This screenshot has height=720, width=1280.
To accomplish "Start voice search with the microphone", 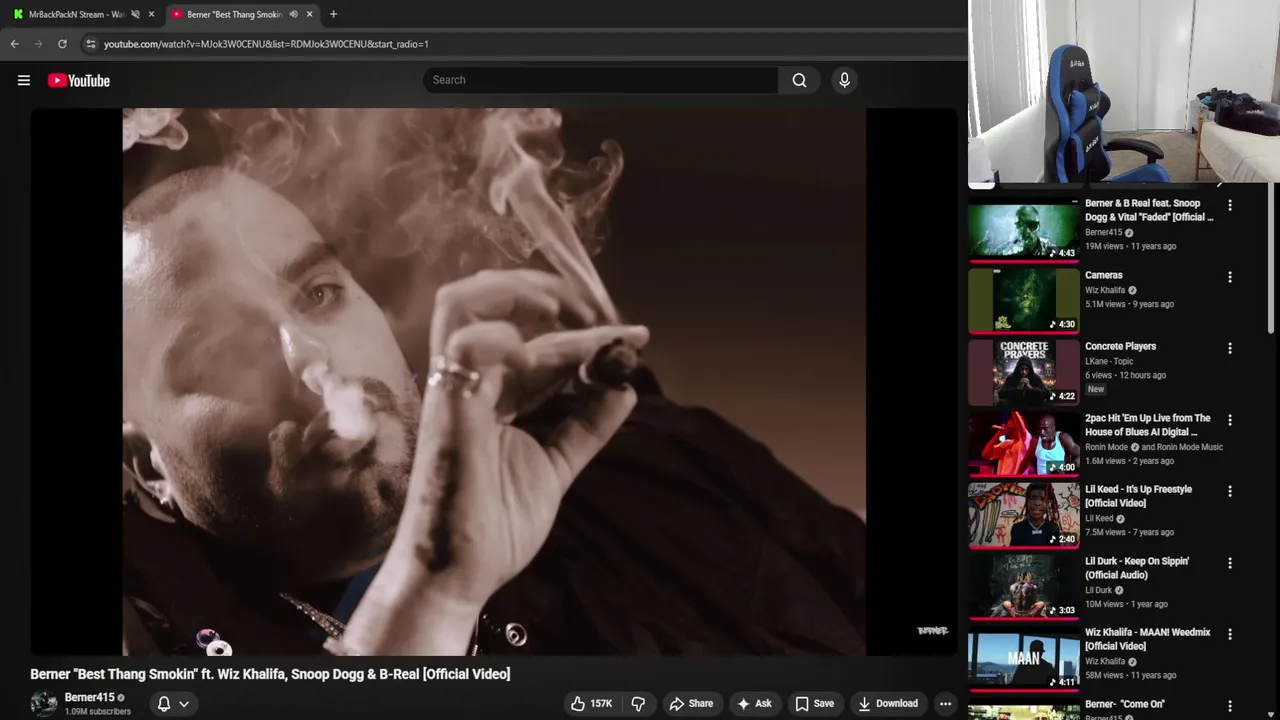I will click(x=844, y=80).
